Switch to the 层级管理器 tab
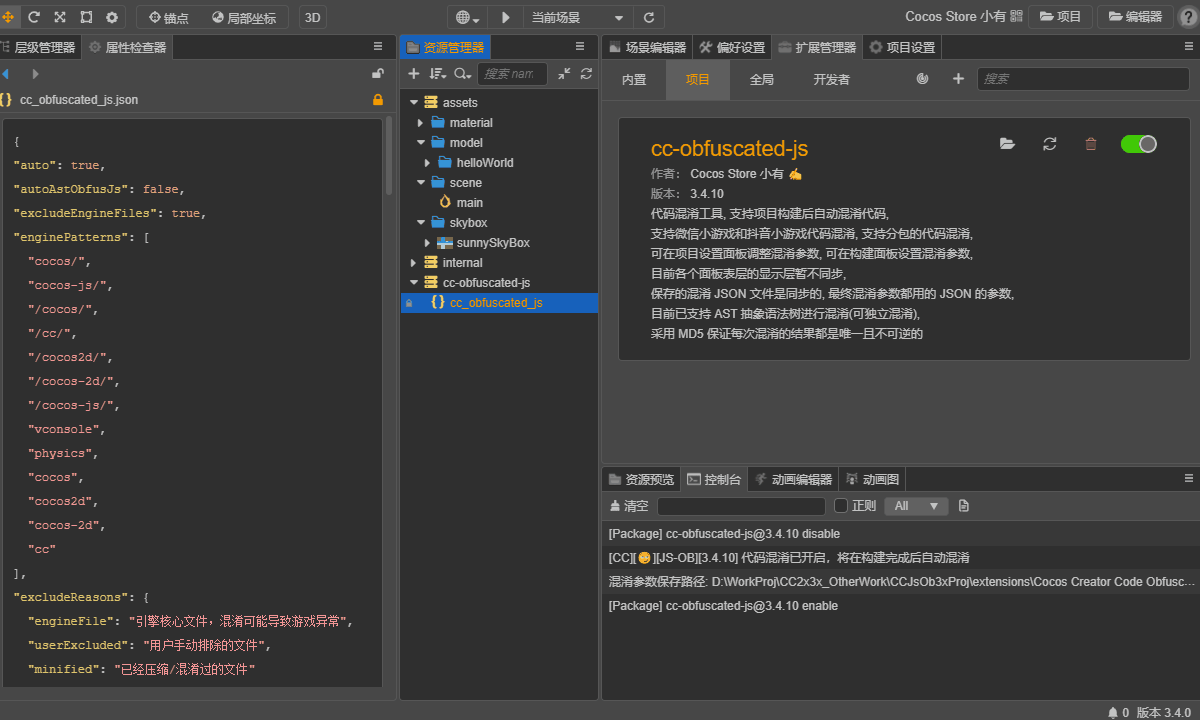This screenshot has width=1200, height=720. 39,47
